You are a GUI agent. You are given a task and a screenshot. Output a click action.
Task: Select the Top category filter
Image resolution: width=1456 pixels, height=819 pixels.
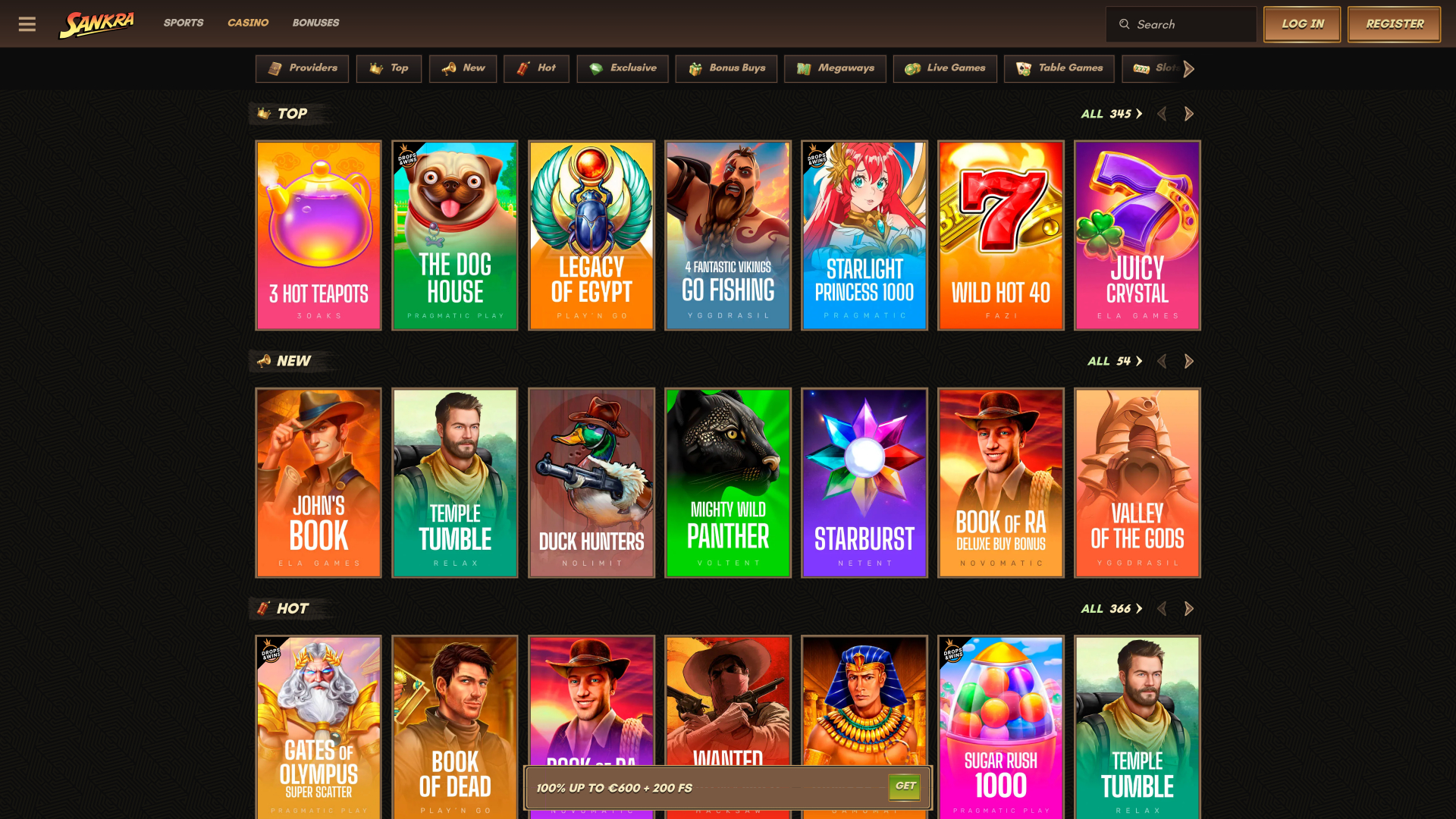tap(389, 68)
